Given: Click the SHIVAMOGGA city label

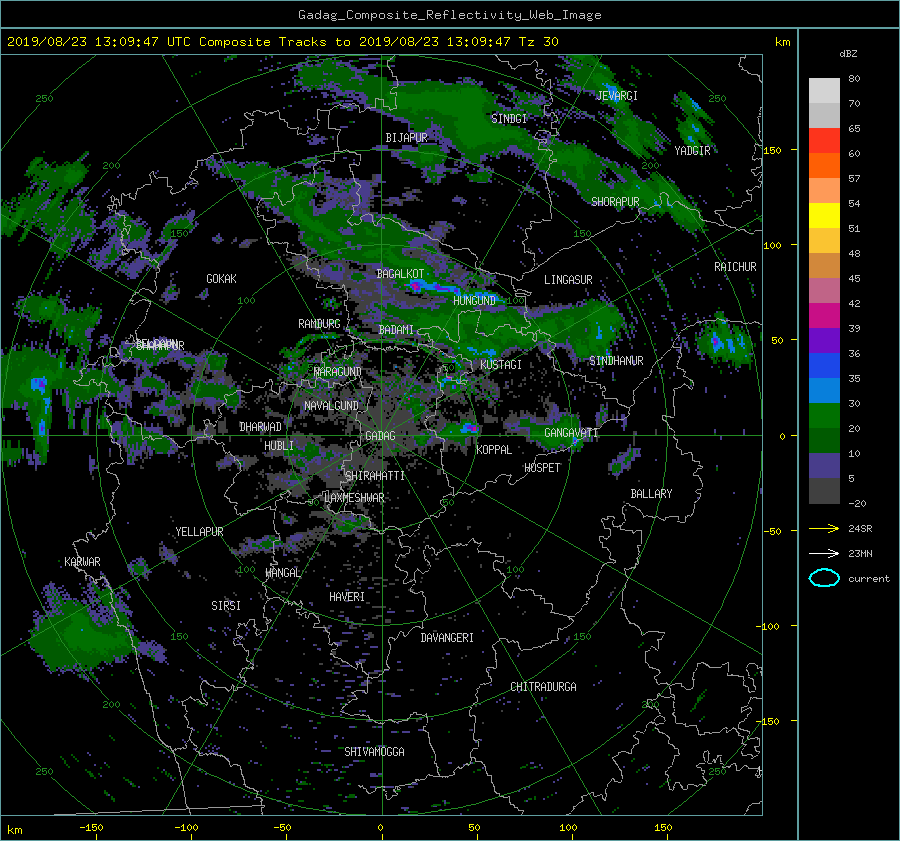Looking at the screenshot, I should click(374, 752).
